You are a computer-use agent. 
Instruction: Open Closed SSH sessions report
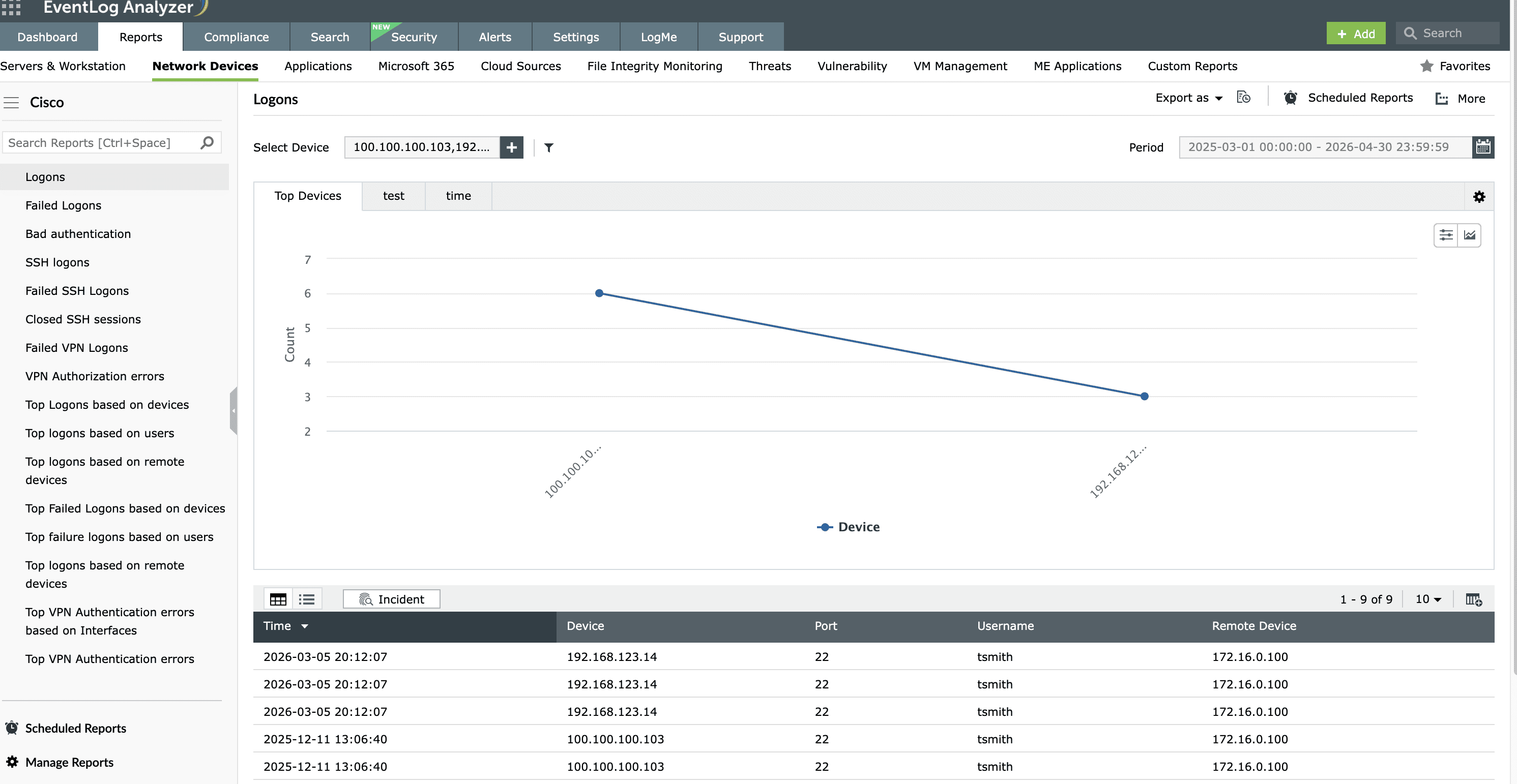coord(83,320)
